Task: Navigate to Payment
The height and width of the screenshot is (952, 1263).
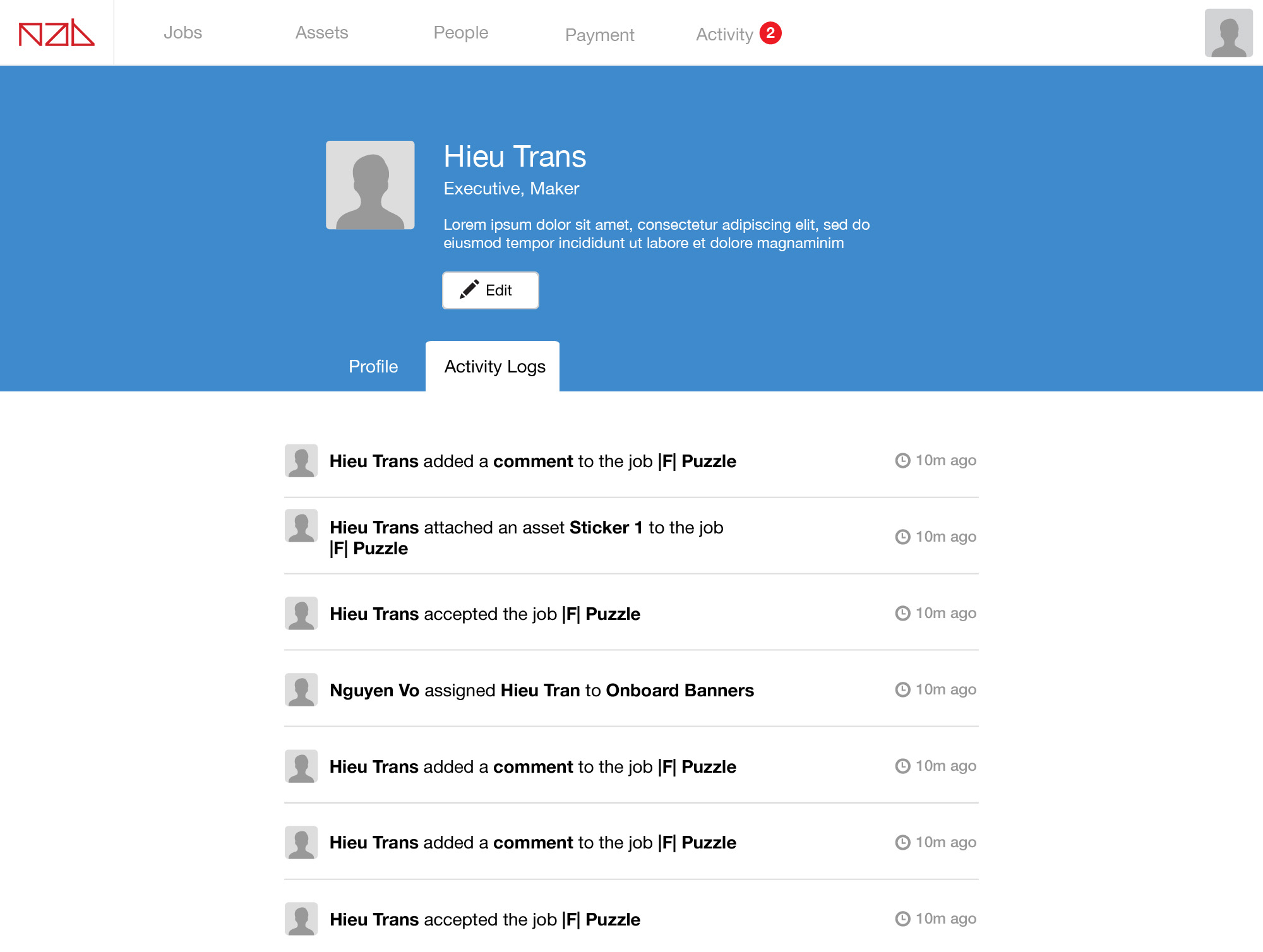Action: click(x=599, y=35)
